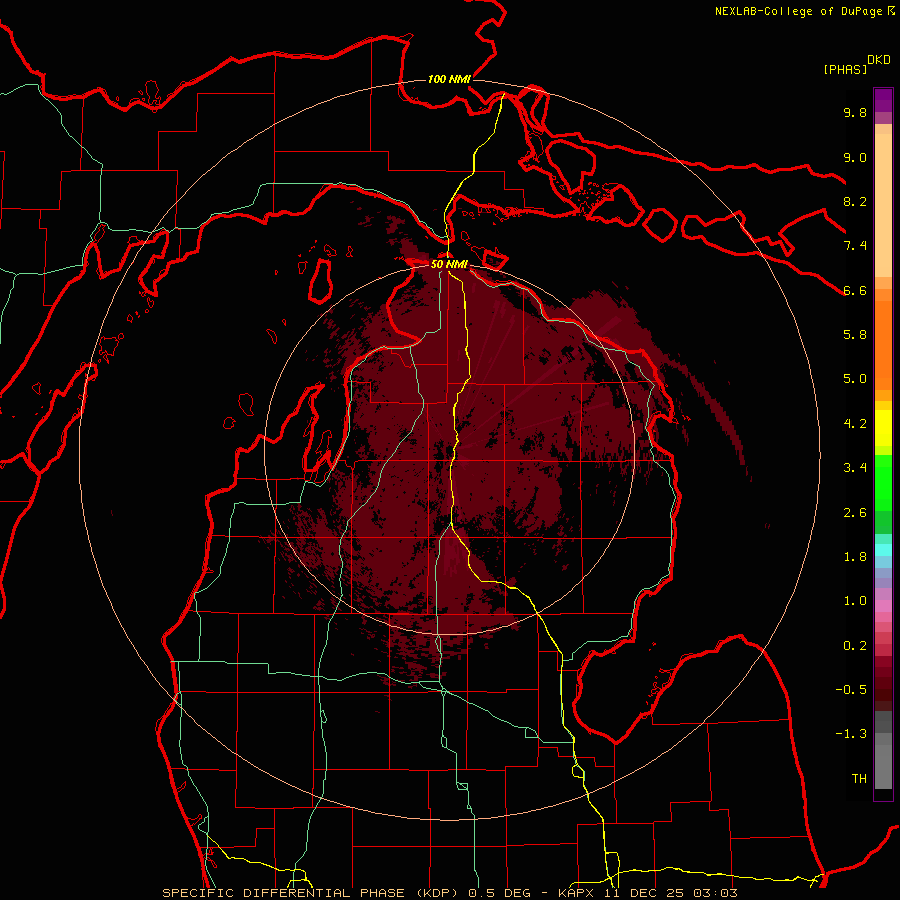
Task: Pick the cyan band of the color scale
Action: click(883, 550)
